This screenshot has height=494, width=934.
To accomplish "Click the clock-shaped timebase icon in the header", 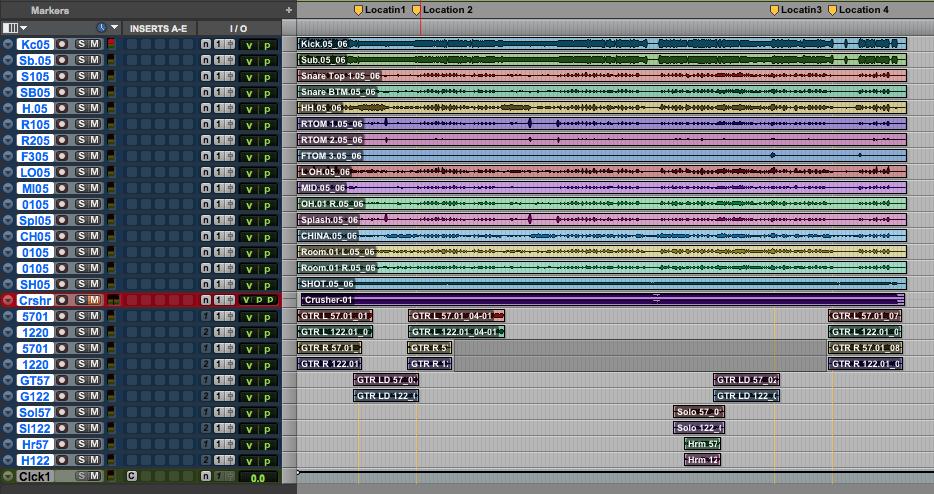I will pos(101,27).
